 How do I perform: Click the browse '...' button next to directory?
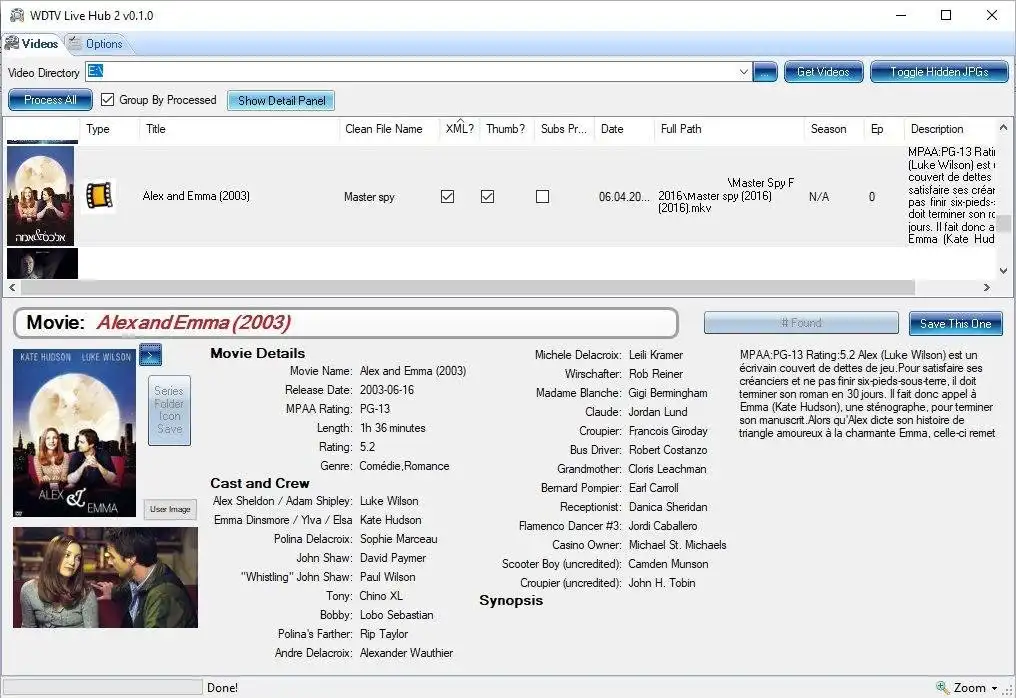click(x=765, y=72)
